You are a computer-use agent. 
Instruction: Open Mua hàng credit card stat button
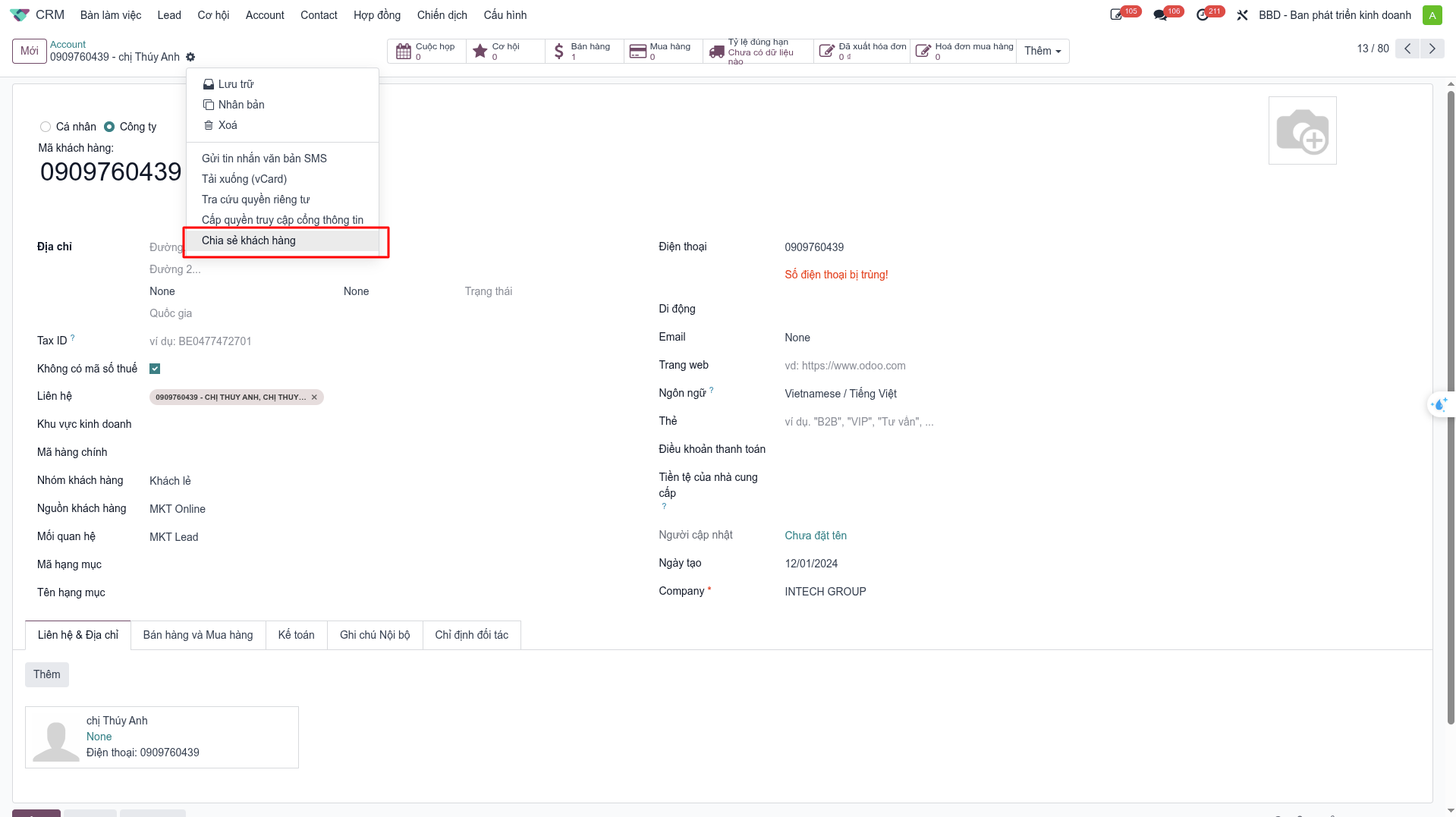tap(663, 51)
